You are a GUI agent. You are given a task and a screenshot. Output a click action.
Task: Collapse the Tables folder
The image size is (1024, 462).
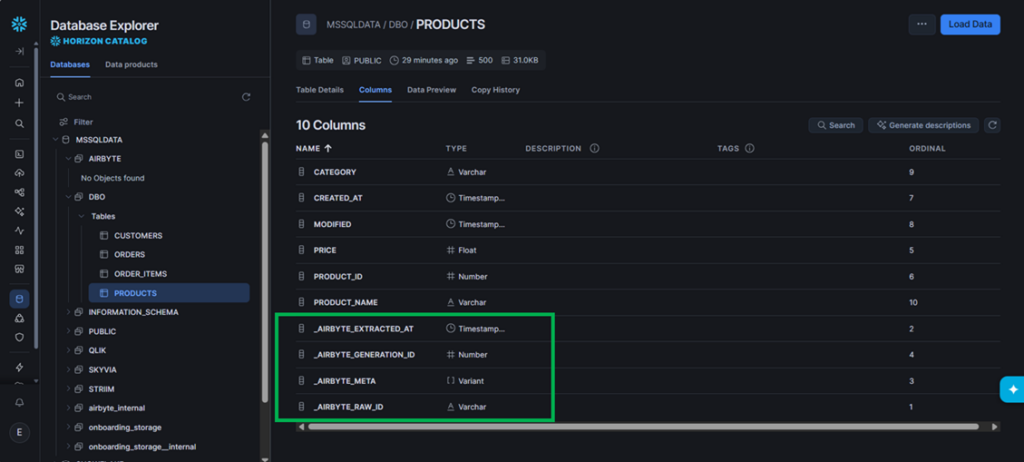click(81, 216)
